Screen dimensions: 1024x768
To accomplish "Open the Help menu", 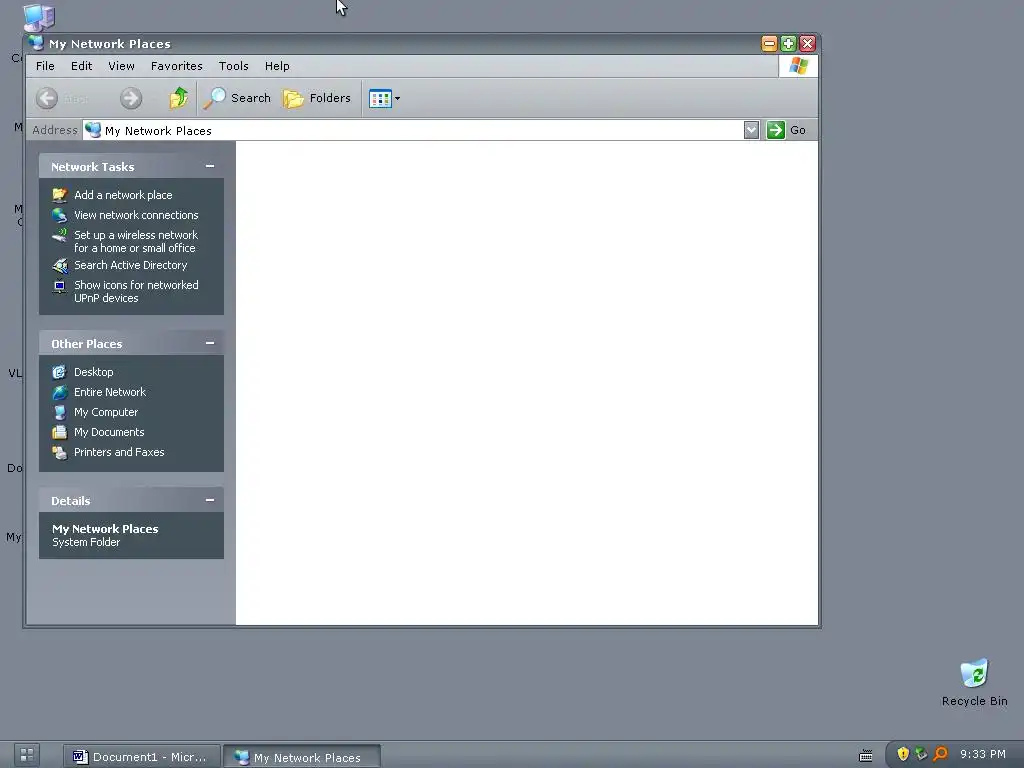I will point(277,66).
